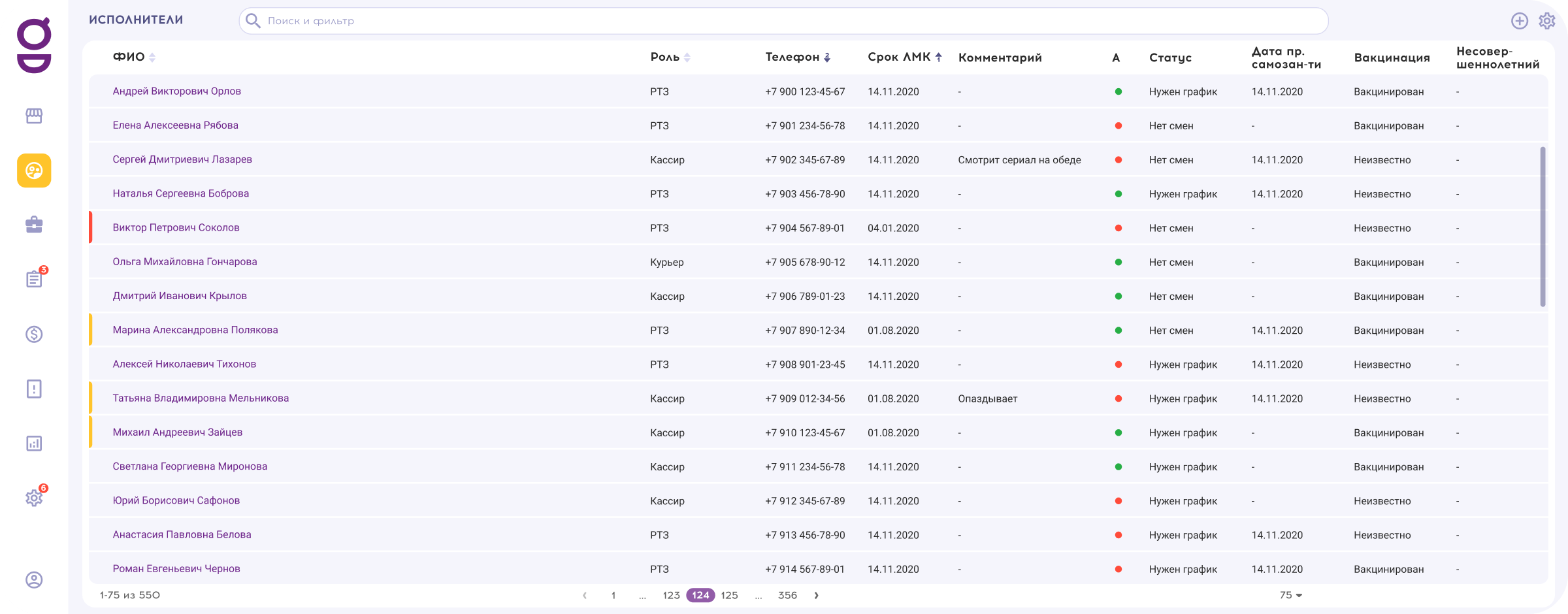Open the briefcase section in sidebar
This screenshot has width=1568, height=614.
click(34, 225)
